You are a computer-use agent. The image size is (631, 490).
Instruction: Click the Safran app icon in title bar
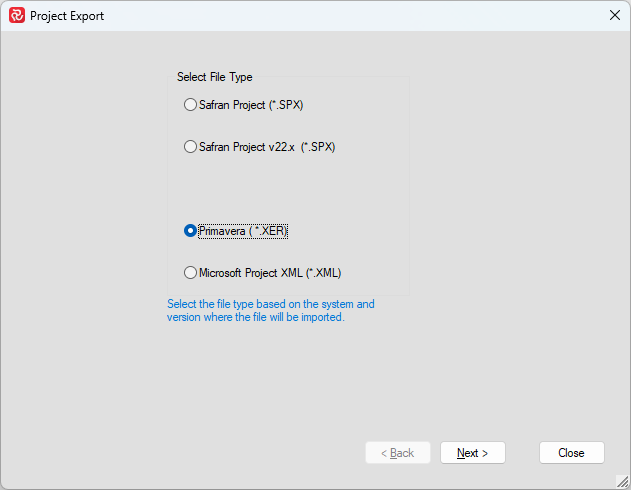point(16,16)
